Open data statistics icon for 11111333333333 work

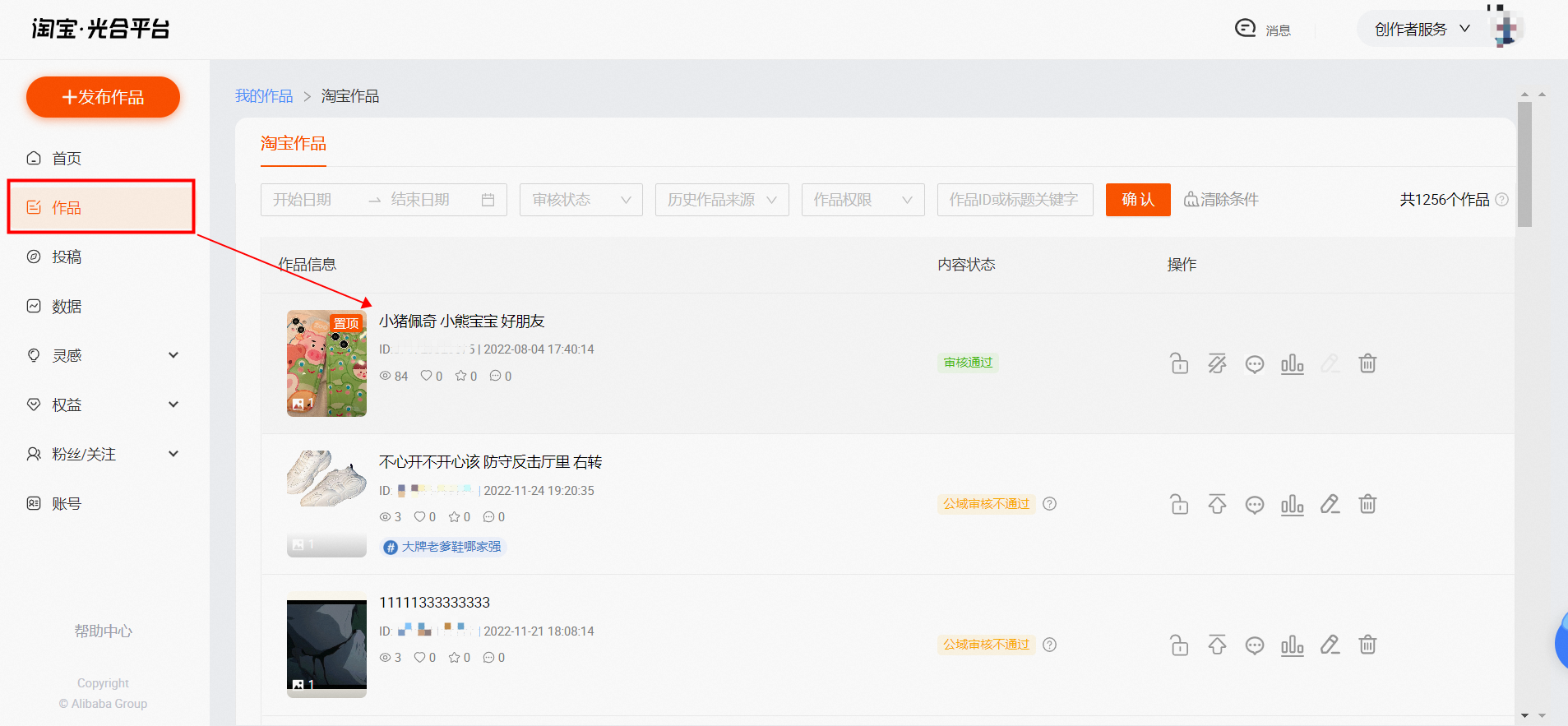pyautogui.click(x=1293, y=645)
